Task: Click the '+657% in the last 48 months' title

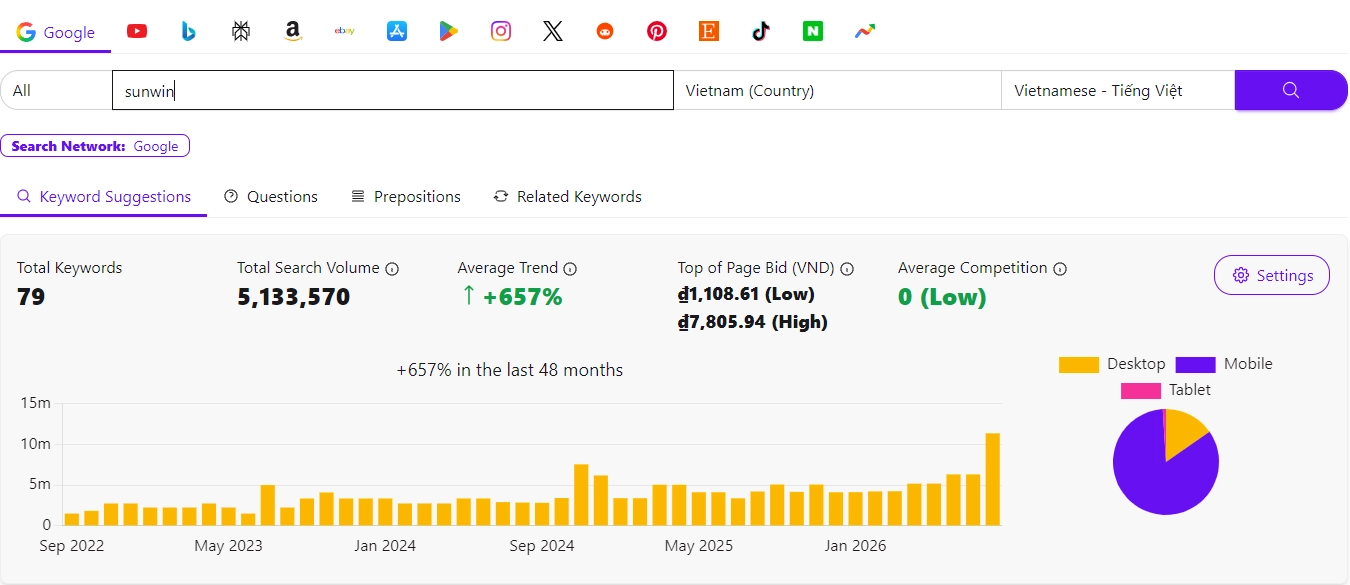Action: point(509,370)
